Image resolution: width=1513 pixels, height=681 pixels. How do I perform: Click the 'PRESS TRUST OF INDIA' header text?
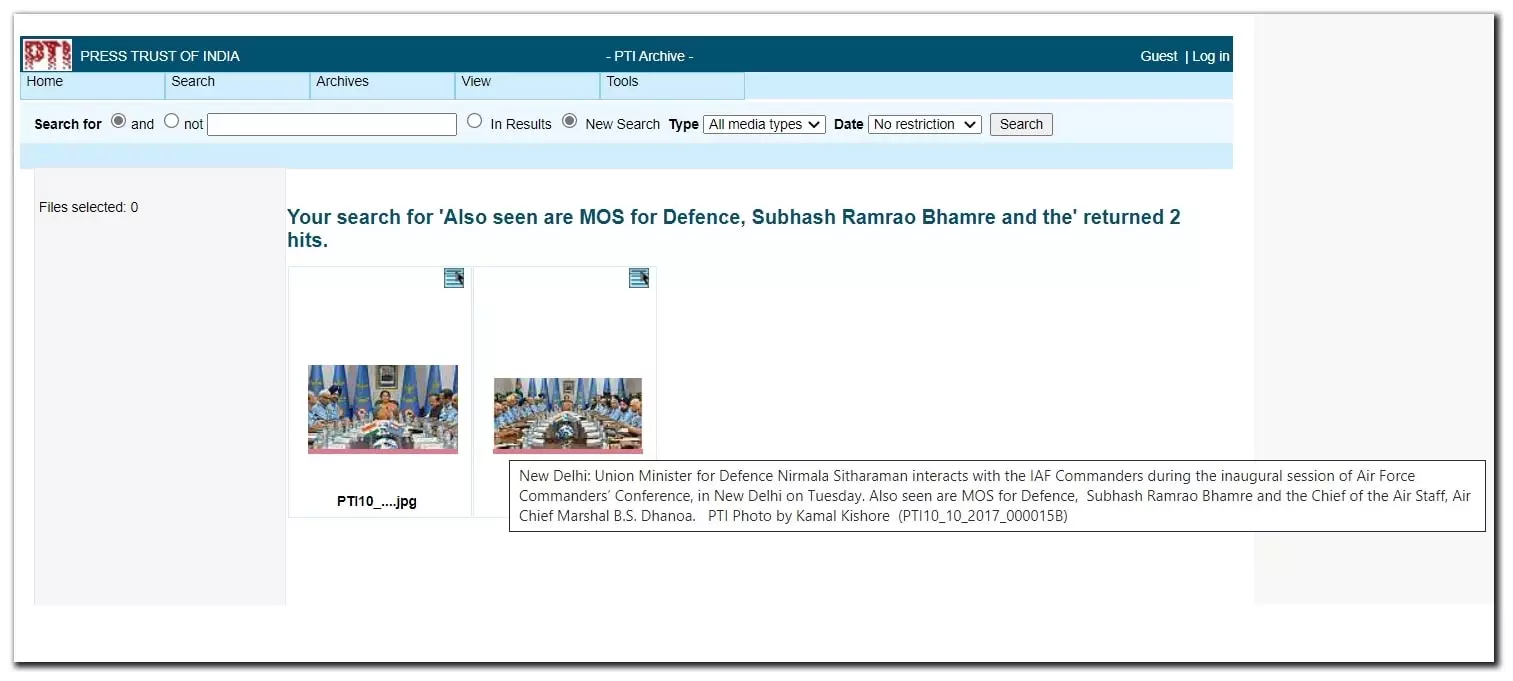[160, 56]
